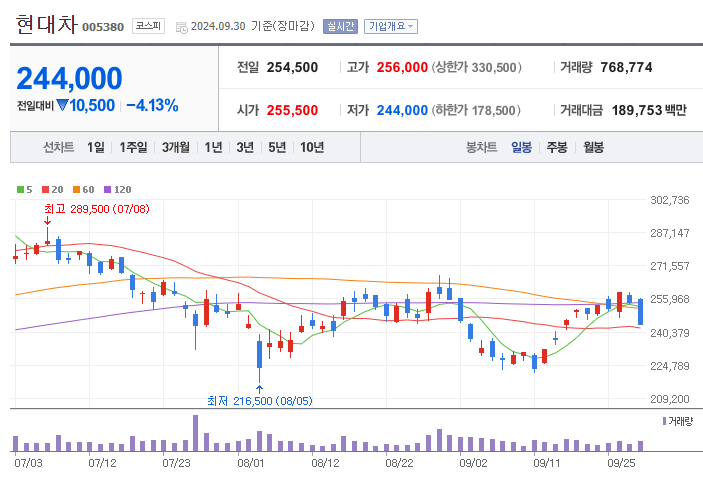This screenshot has height=477, width=703.
Task: Select the 3년 line chart tab
Action: [x=245, y=147]
